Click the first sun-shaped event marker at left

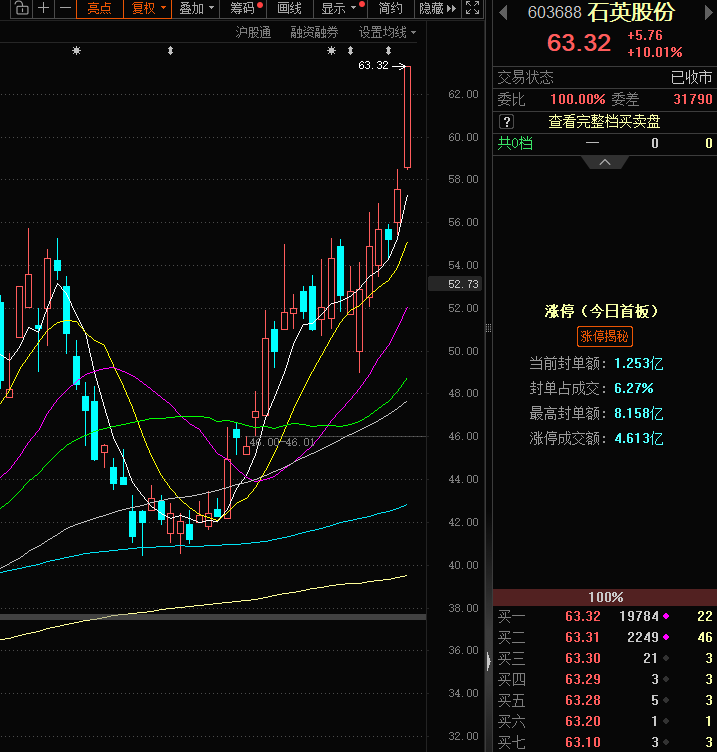pos(76,50)
